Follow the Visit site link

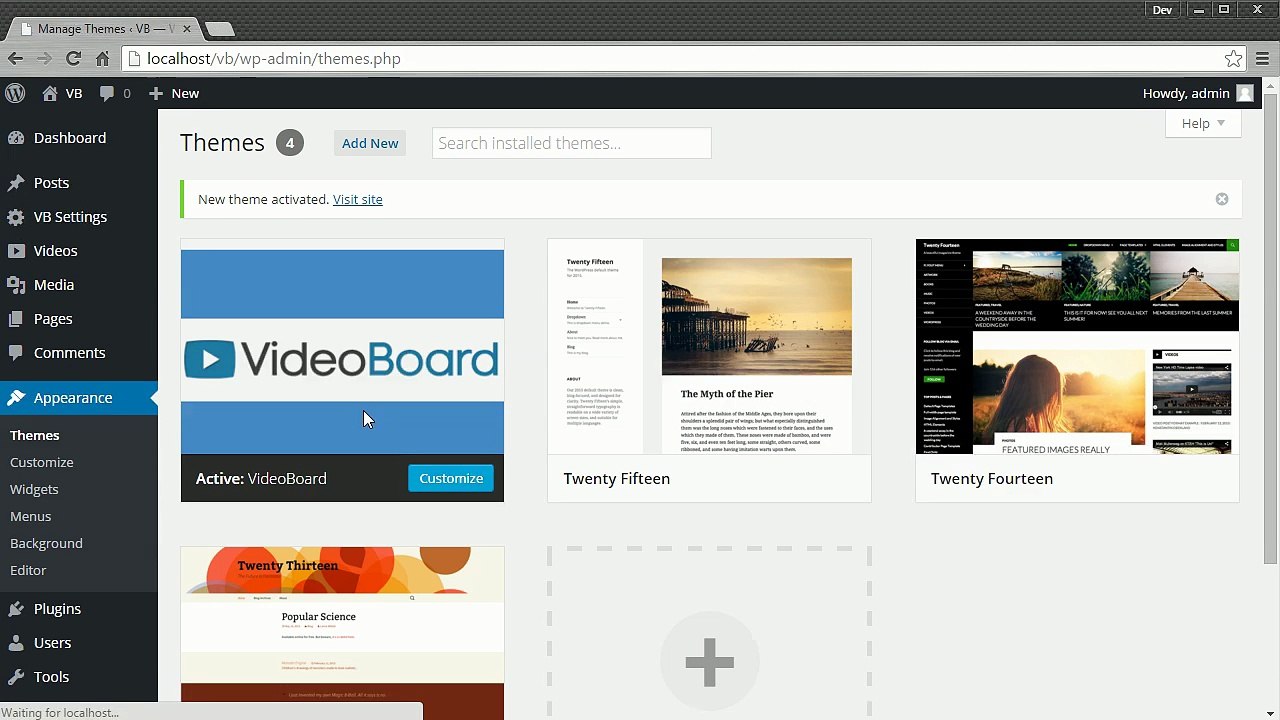click(358, 199)
